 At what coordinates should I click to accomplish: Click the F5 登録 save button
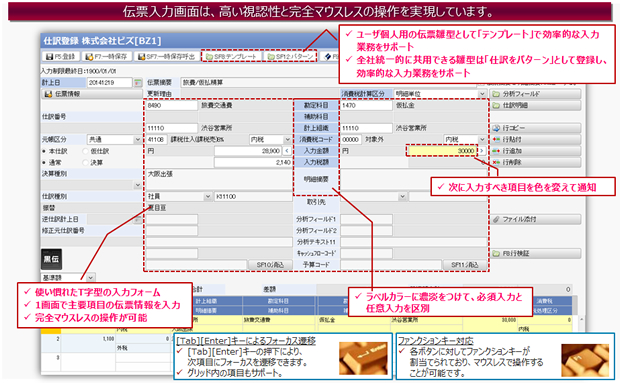click(60, 57)
